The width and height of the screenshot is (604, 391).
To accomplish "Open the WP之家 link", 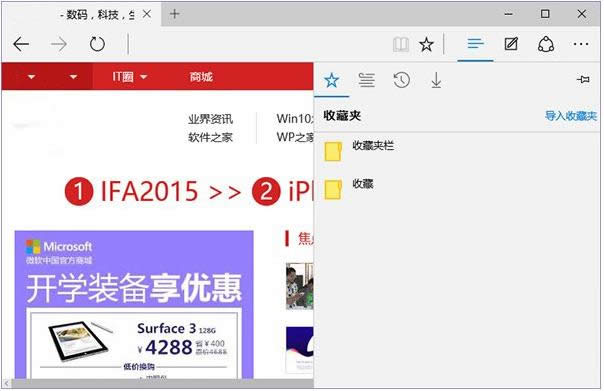I will pyautogui.click(x=295, y=137).
